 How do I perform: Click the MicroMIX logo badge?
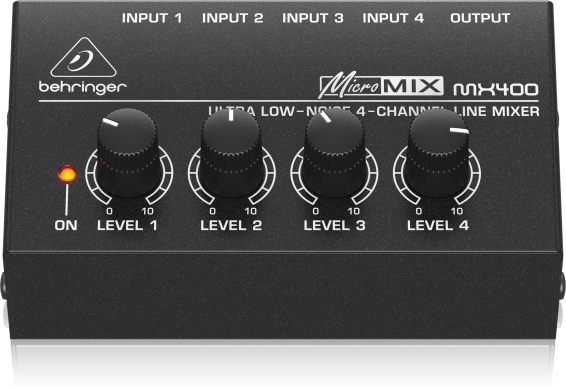click(381, 86)
